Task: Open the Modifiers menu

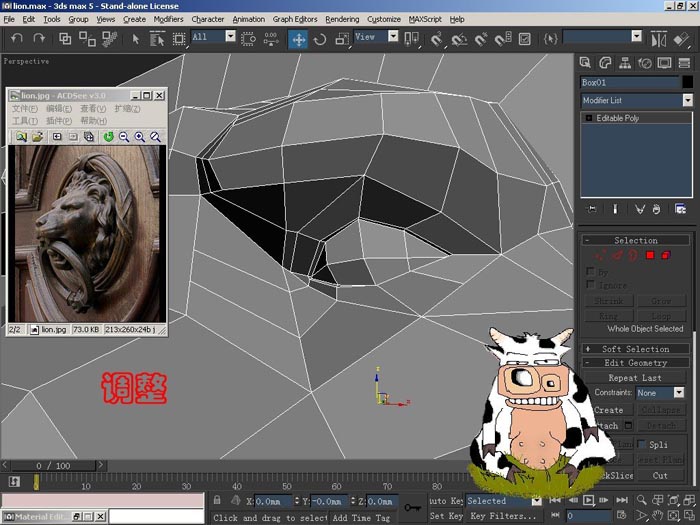Action: tap(168, 19)
